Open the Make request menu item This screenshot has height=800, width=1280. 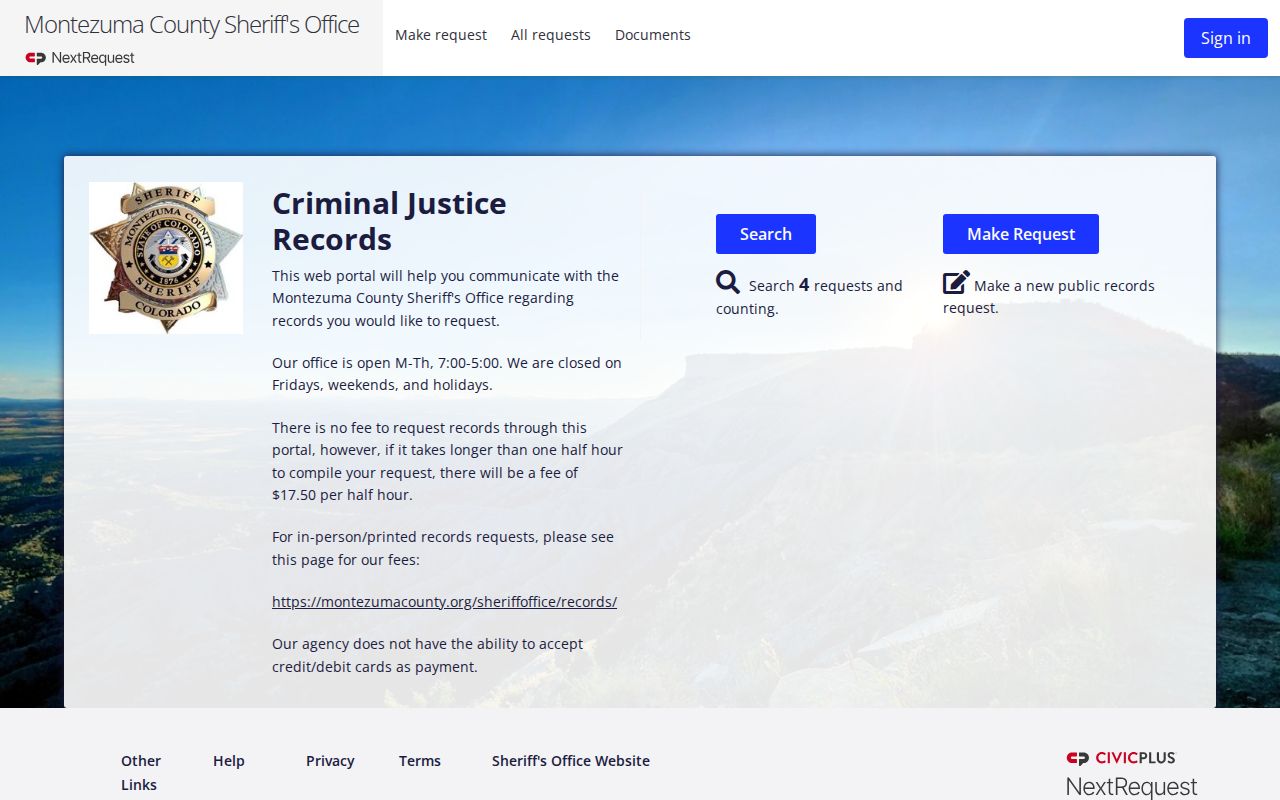[x=441, y=35]
